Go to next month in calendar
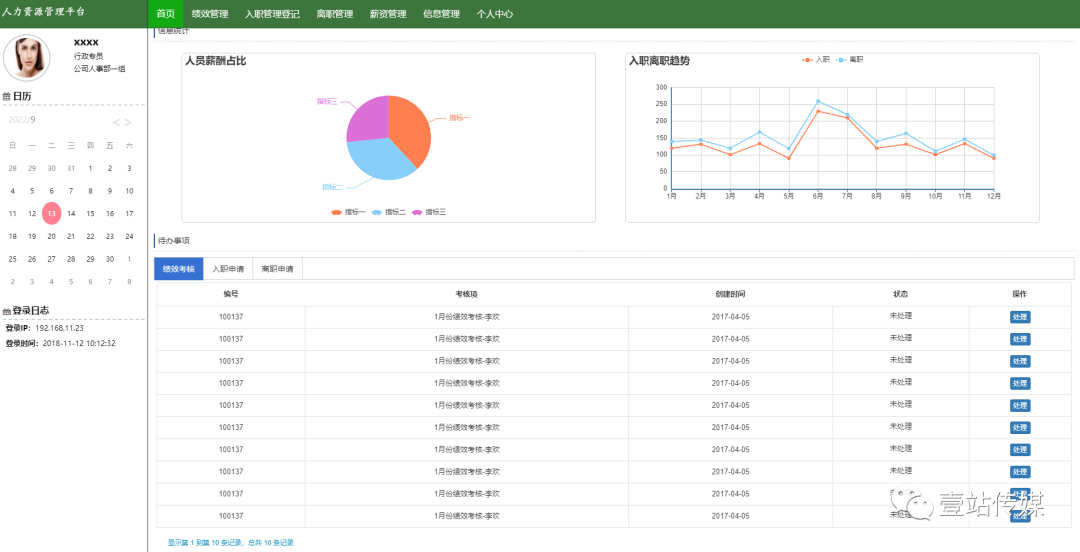The image size is (1080, 552). (x=128, y=123)
